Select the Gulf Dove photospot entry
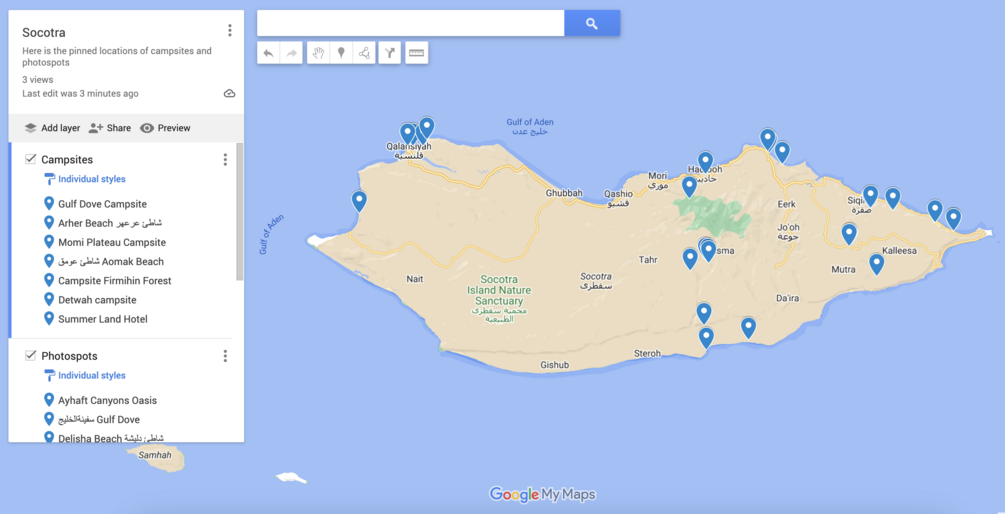The width and height of the screenshot is (1005, 514). [99, 419]
